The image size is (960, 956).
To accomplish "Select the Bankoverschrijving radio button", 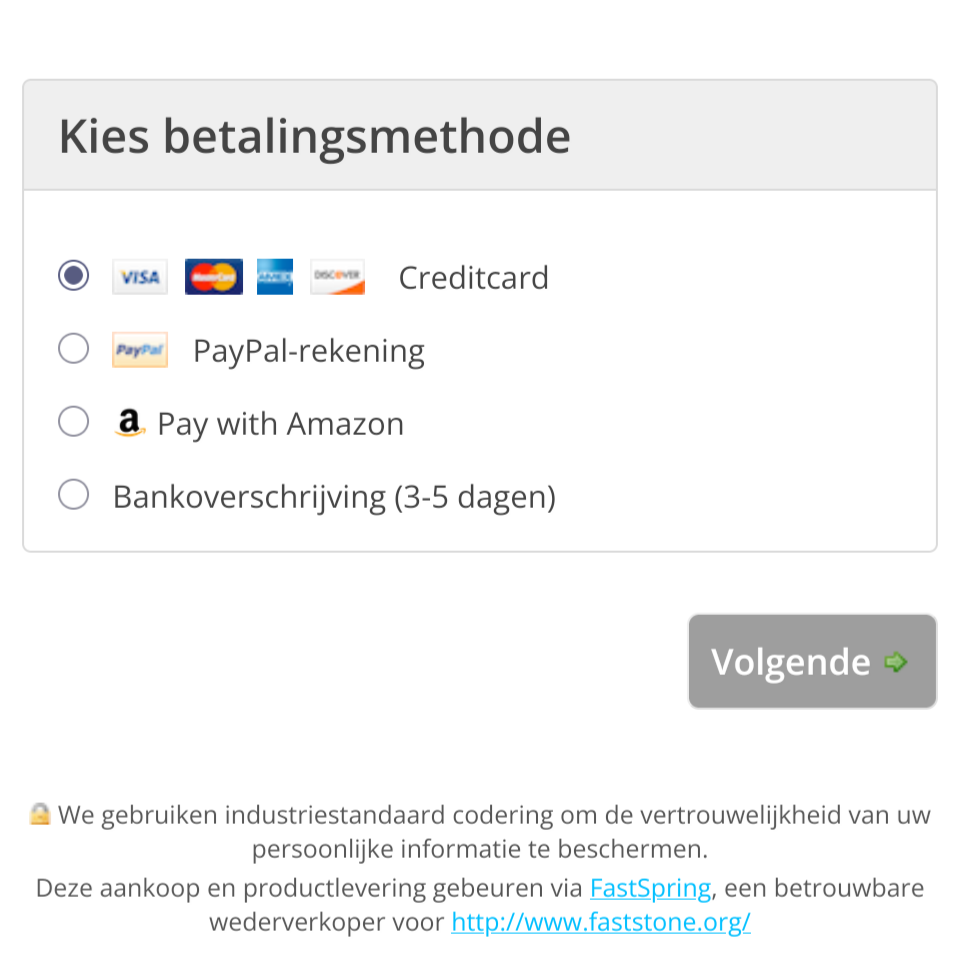I will click(73, 495).
